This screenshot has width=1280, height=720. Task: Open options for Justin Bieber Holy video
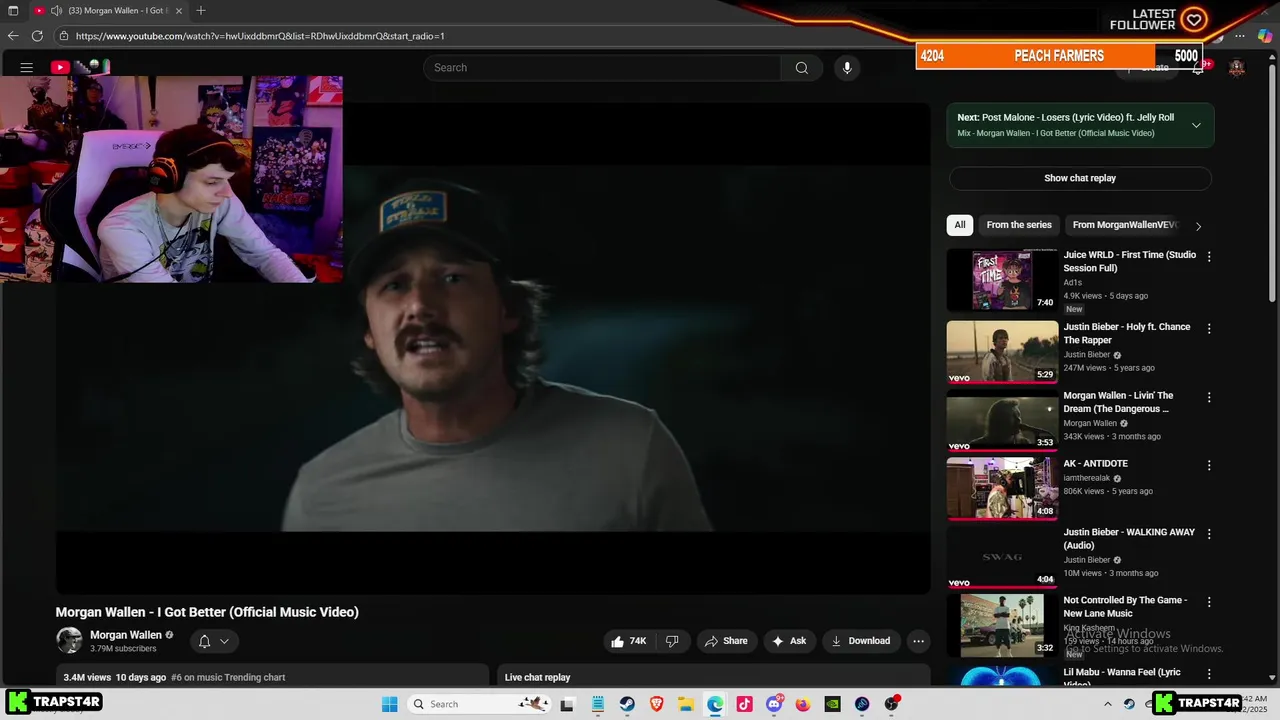point(1209,329)
